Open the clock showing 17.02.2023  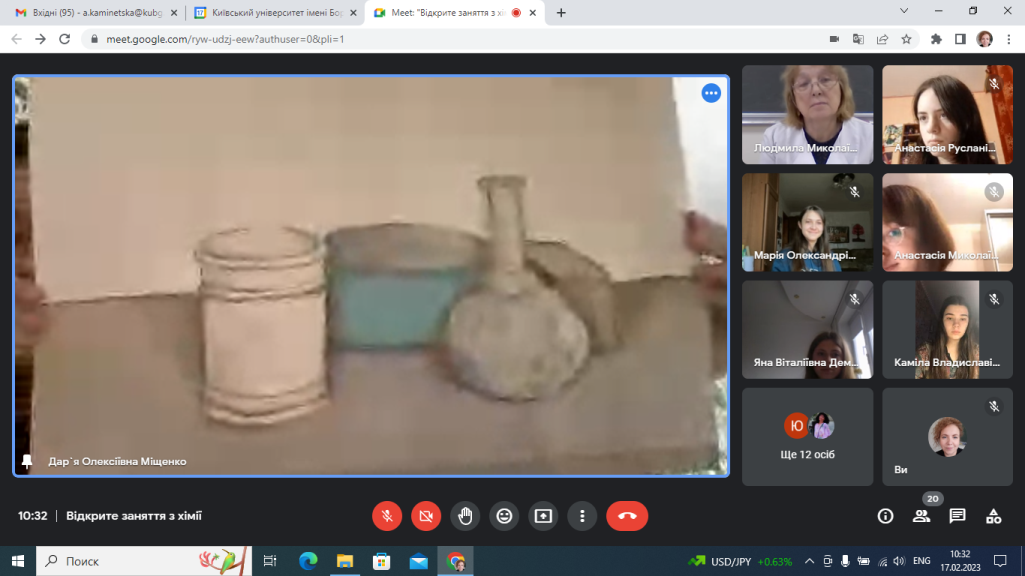click(960, 561)
